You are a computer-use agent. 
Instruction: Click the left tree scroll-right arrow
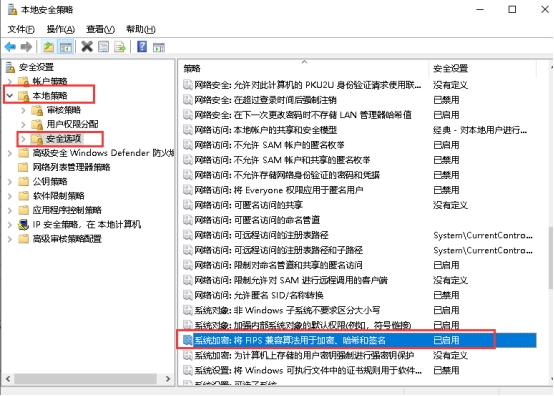coord(168,379)
